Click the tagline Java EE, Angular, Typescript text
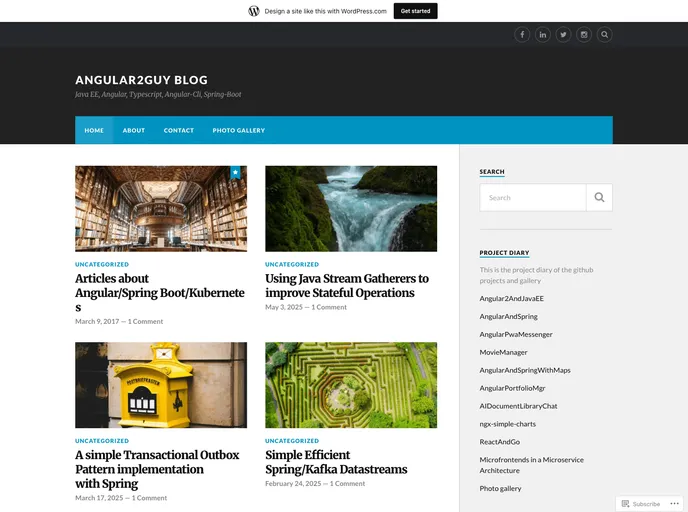The height and width of the screenshot is (512, 688). (x=158, y=94)
